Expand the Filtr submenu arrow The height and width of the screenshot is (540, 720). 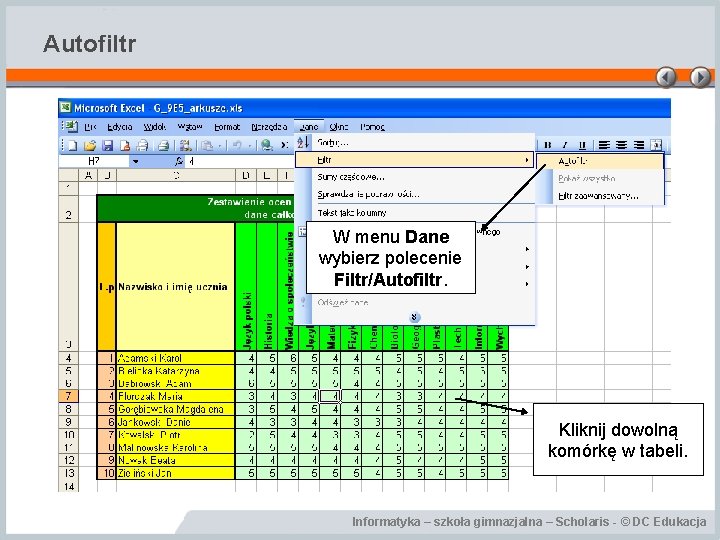(x=526, y=160)
